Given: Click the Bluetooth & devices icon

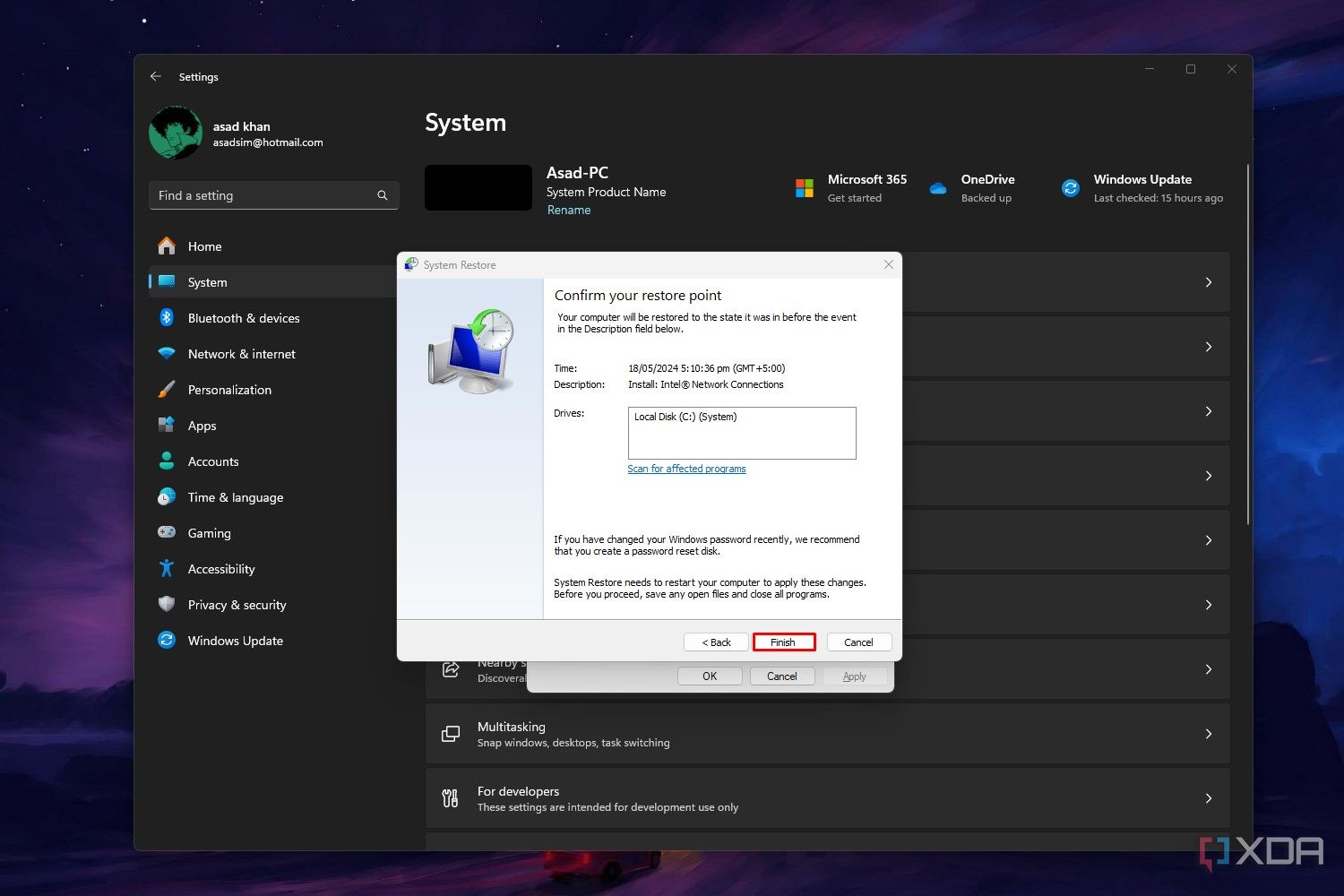Looking at the screenshot, I should 167,317.
